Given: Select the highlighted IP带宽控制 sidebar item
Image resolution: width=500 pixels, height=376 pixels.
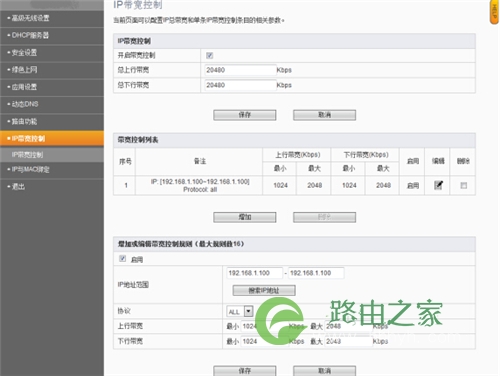Looking at the screenshot, I should [x=52, y=139].
